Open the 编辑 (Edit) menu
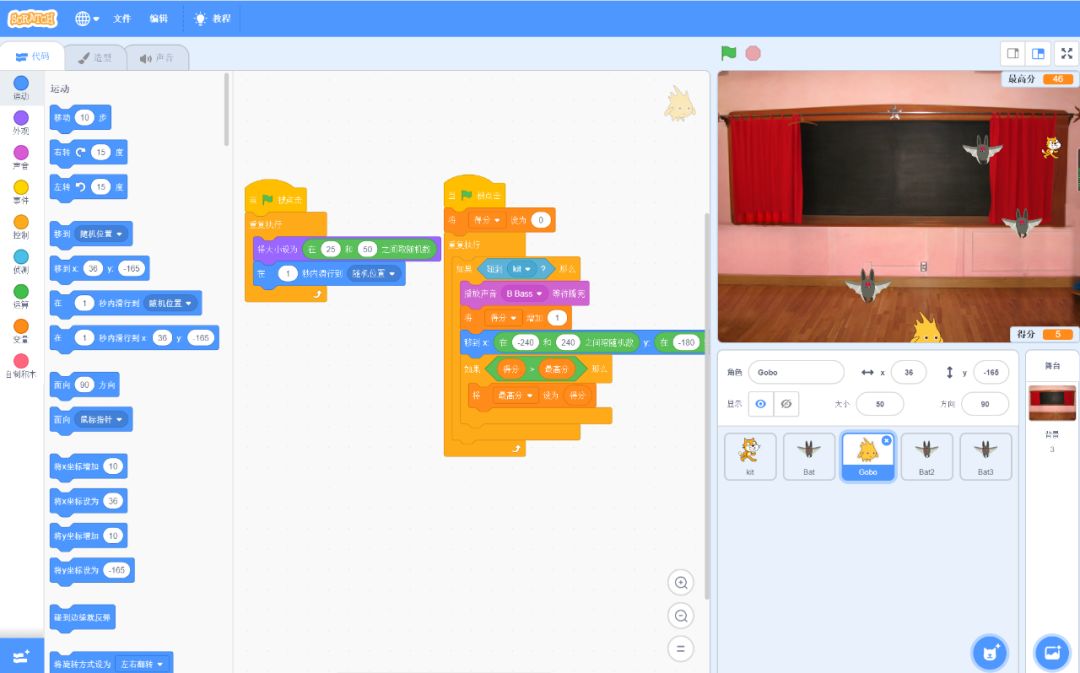 coord(158,19)
